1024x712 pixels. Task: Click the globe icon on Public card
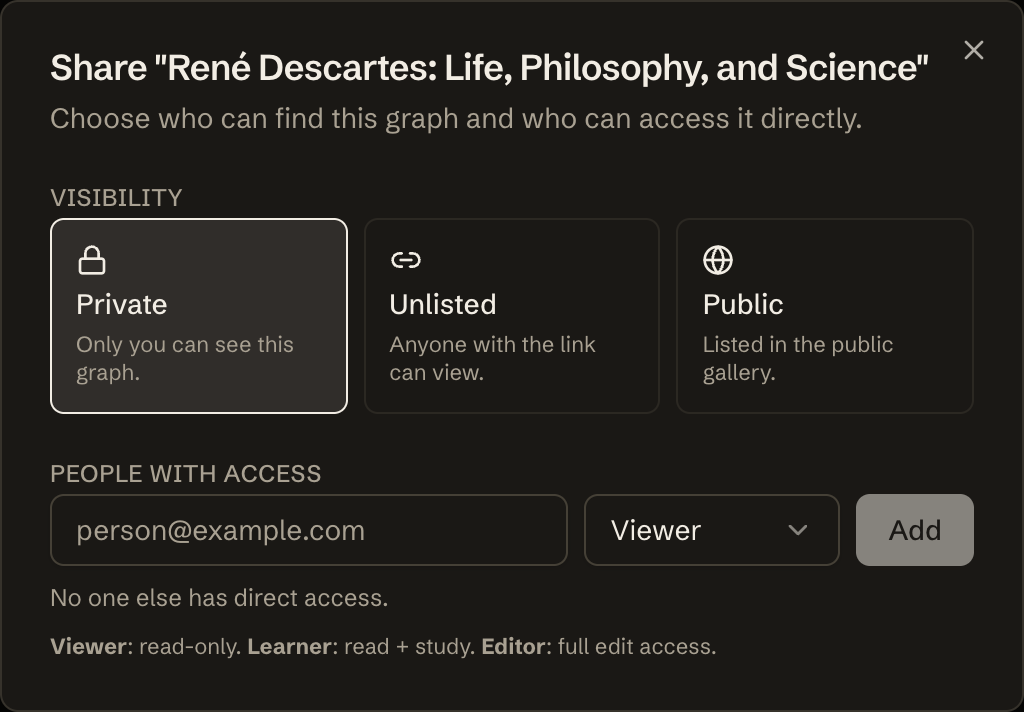[718, 260]
